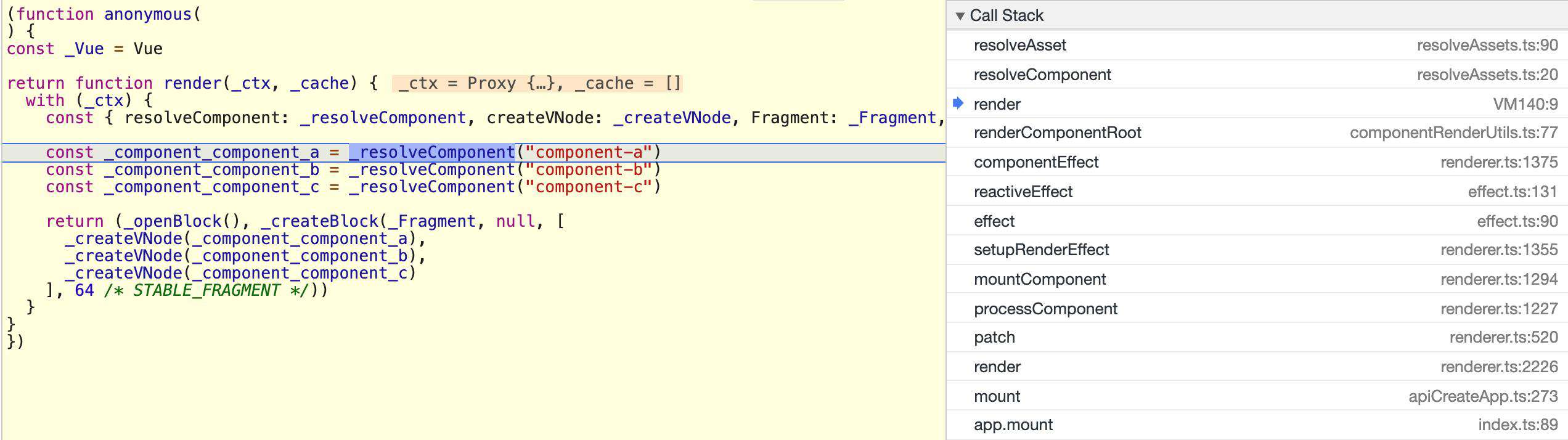Open effect.ts:90 source link
This screenshot has width=1568, height=440.
(x=1517, y=221)
